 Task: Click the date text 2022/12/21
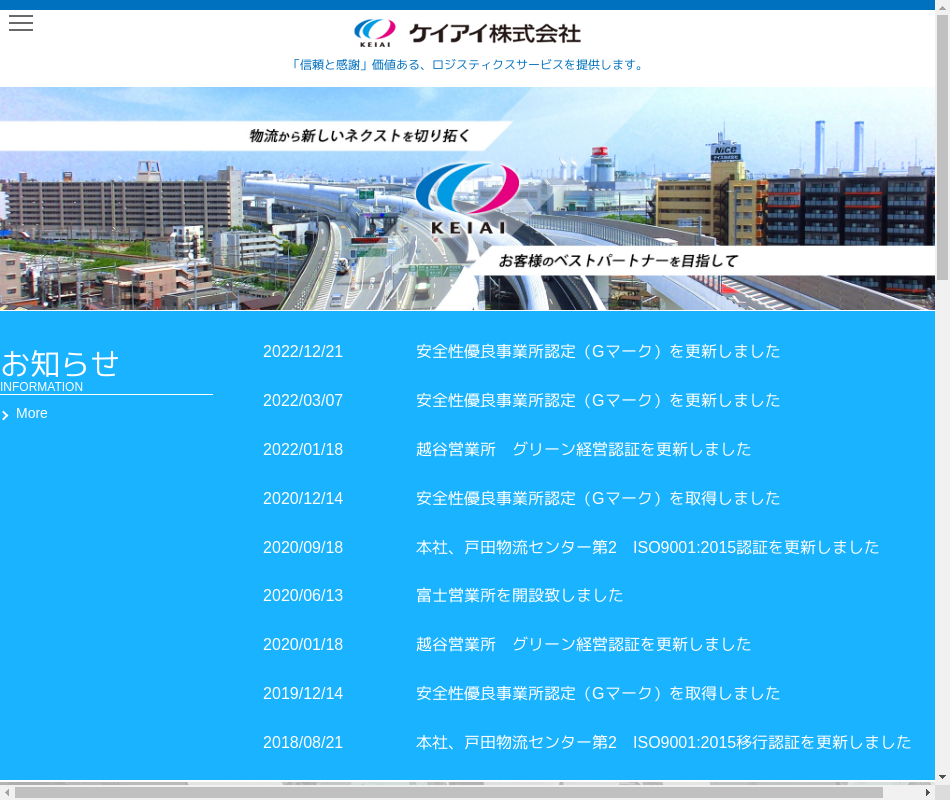pyautogui.click(x=303, y=352)
